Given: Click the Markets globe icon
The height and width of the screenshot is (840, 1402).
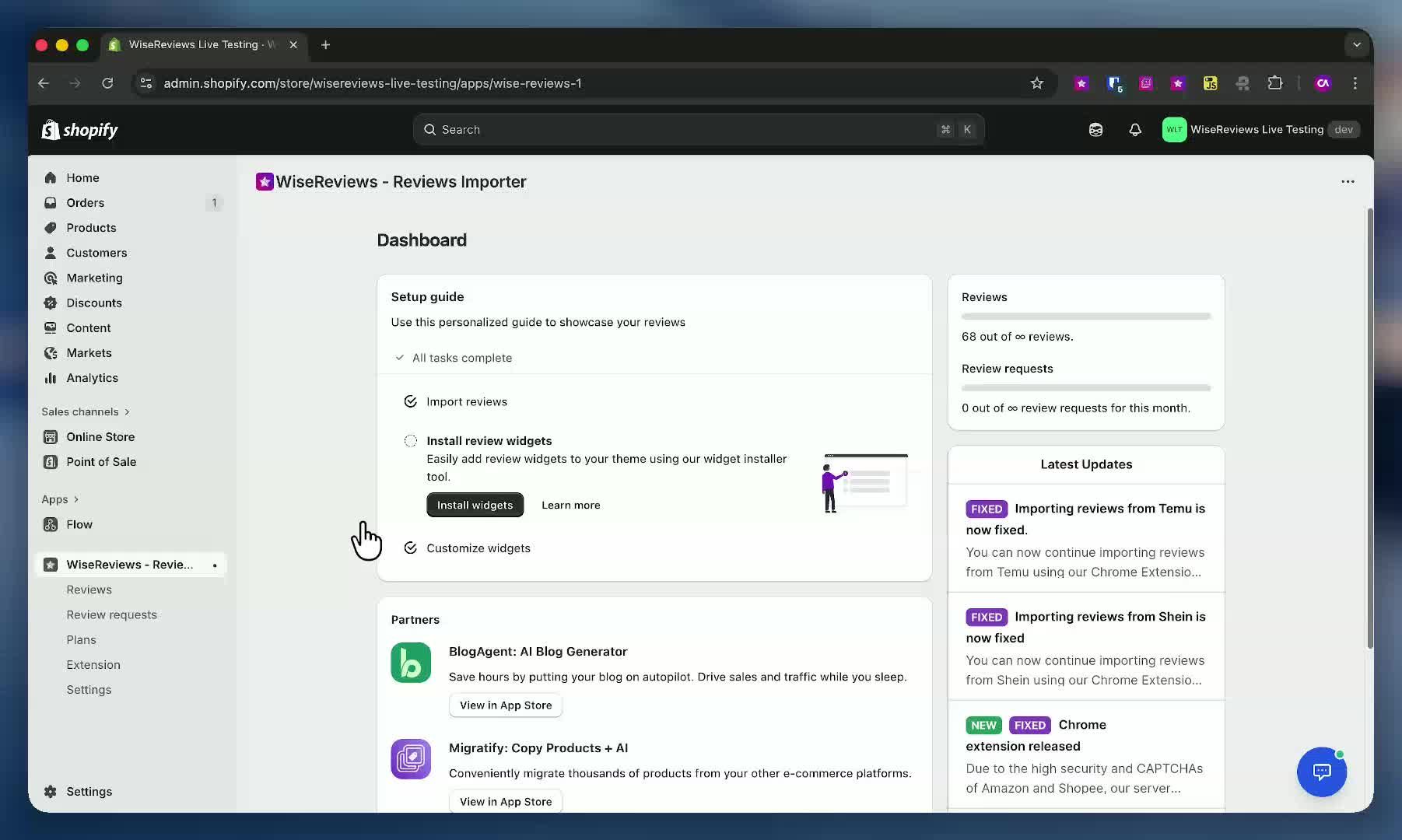Looking at the screenshot, I should tap(51, 353).
